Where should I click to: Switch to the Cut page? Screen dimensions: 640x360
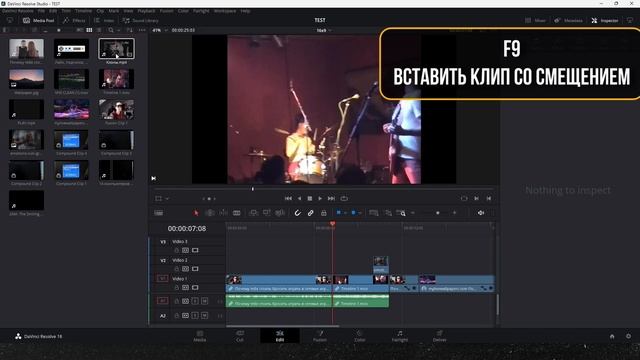point(240,336)
